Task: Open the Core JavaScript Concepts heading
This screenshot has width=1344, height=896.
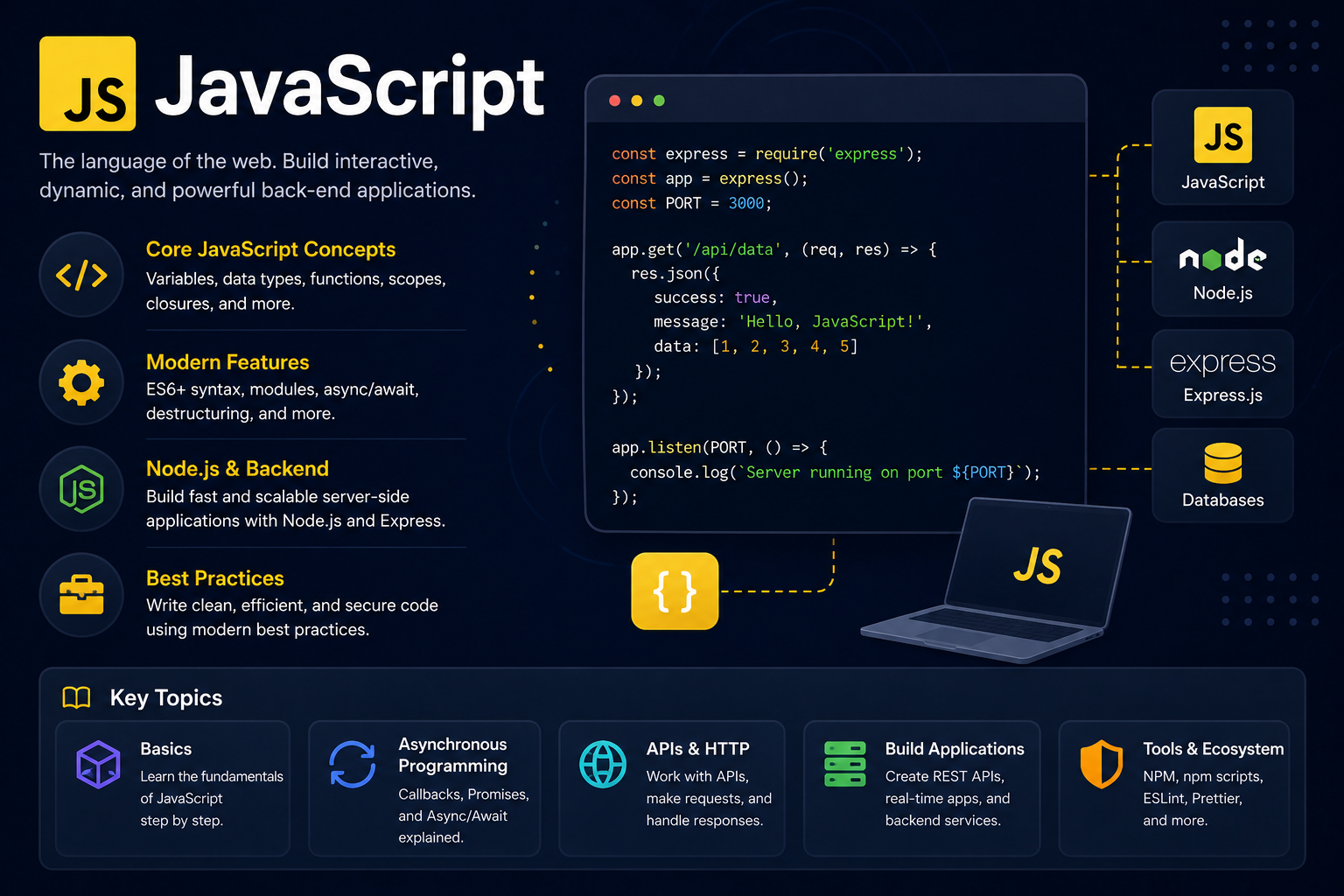Action: pos(270,249)
